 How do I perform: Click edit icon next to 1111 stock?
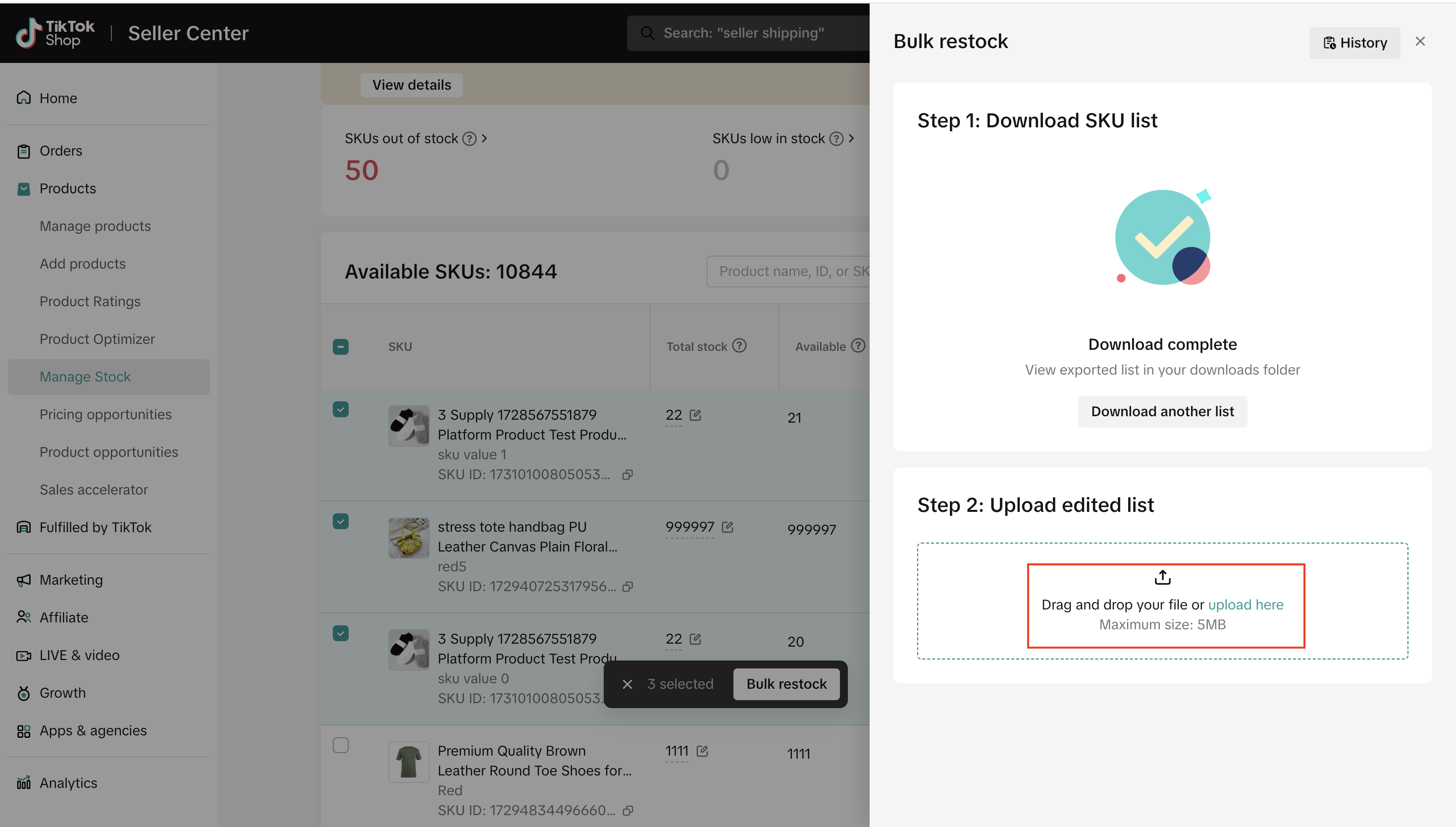coord(702,752)
